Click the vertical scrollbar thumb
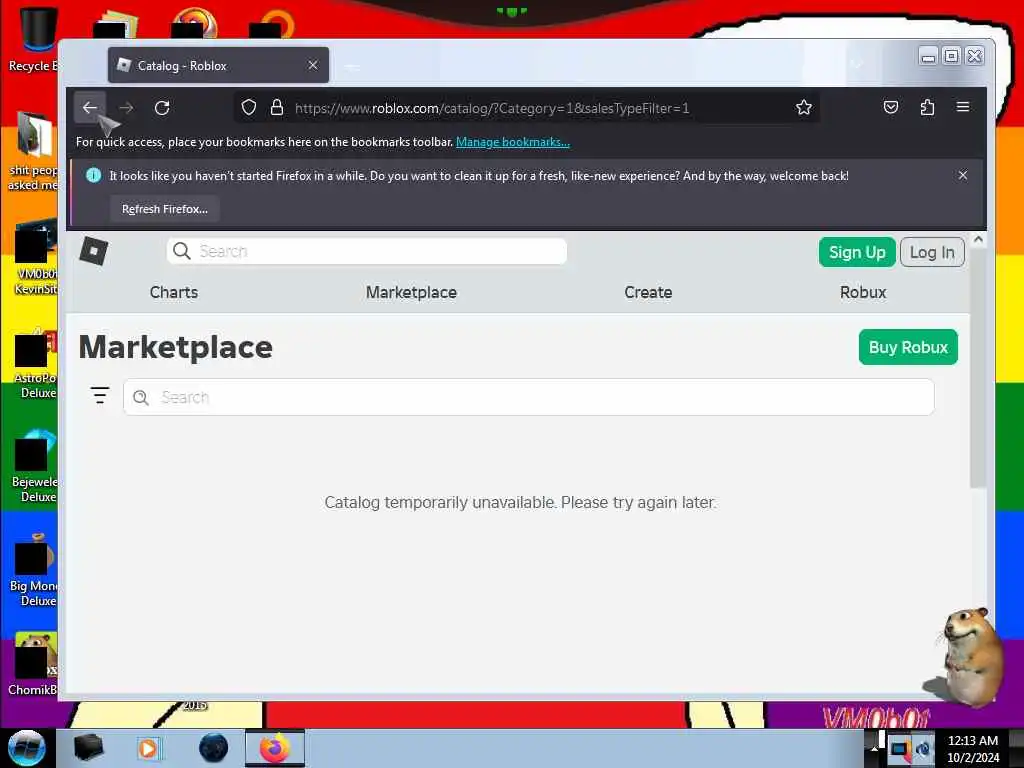The image size is (1024, 768). click(978, 368)
